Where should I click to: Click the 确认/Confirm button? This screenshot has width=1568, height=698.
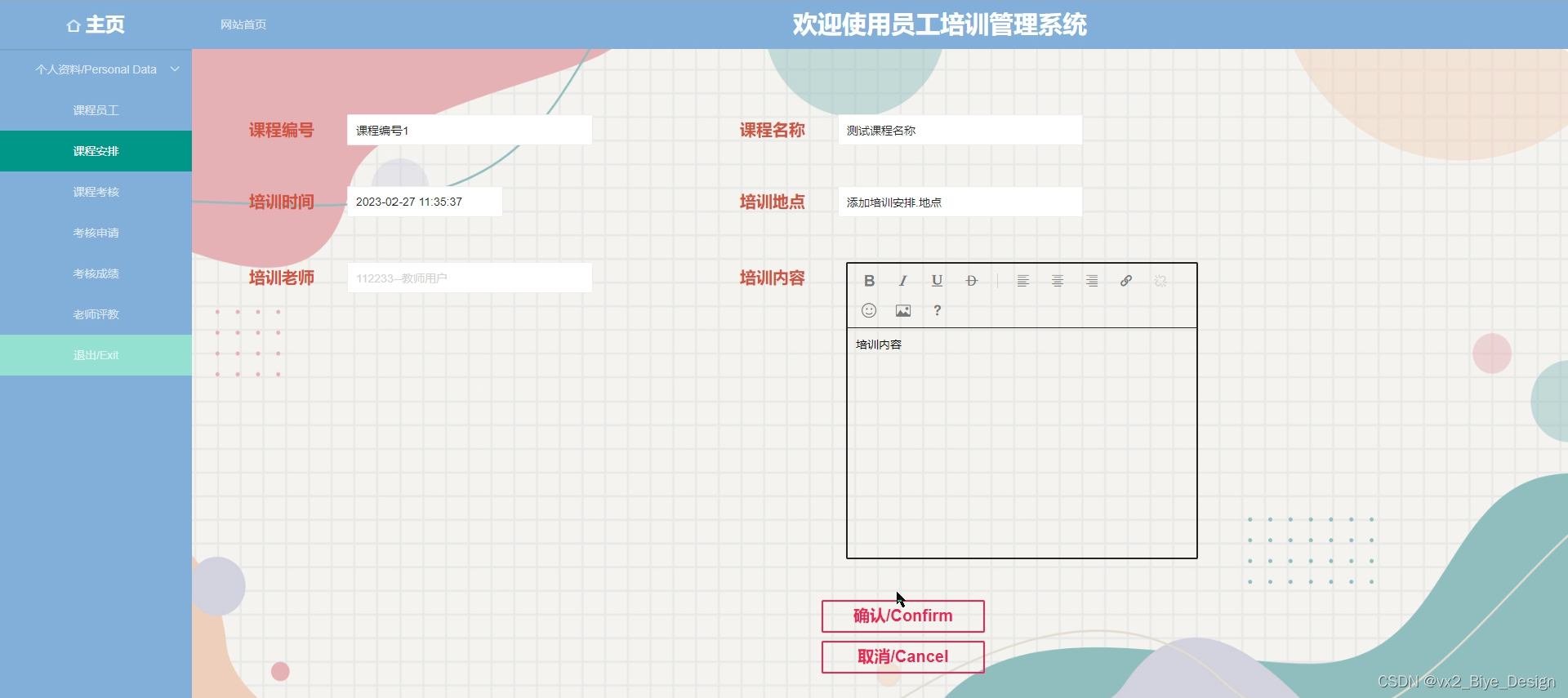coord(903,616)
